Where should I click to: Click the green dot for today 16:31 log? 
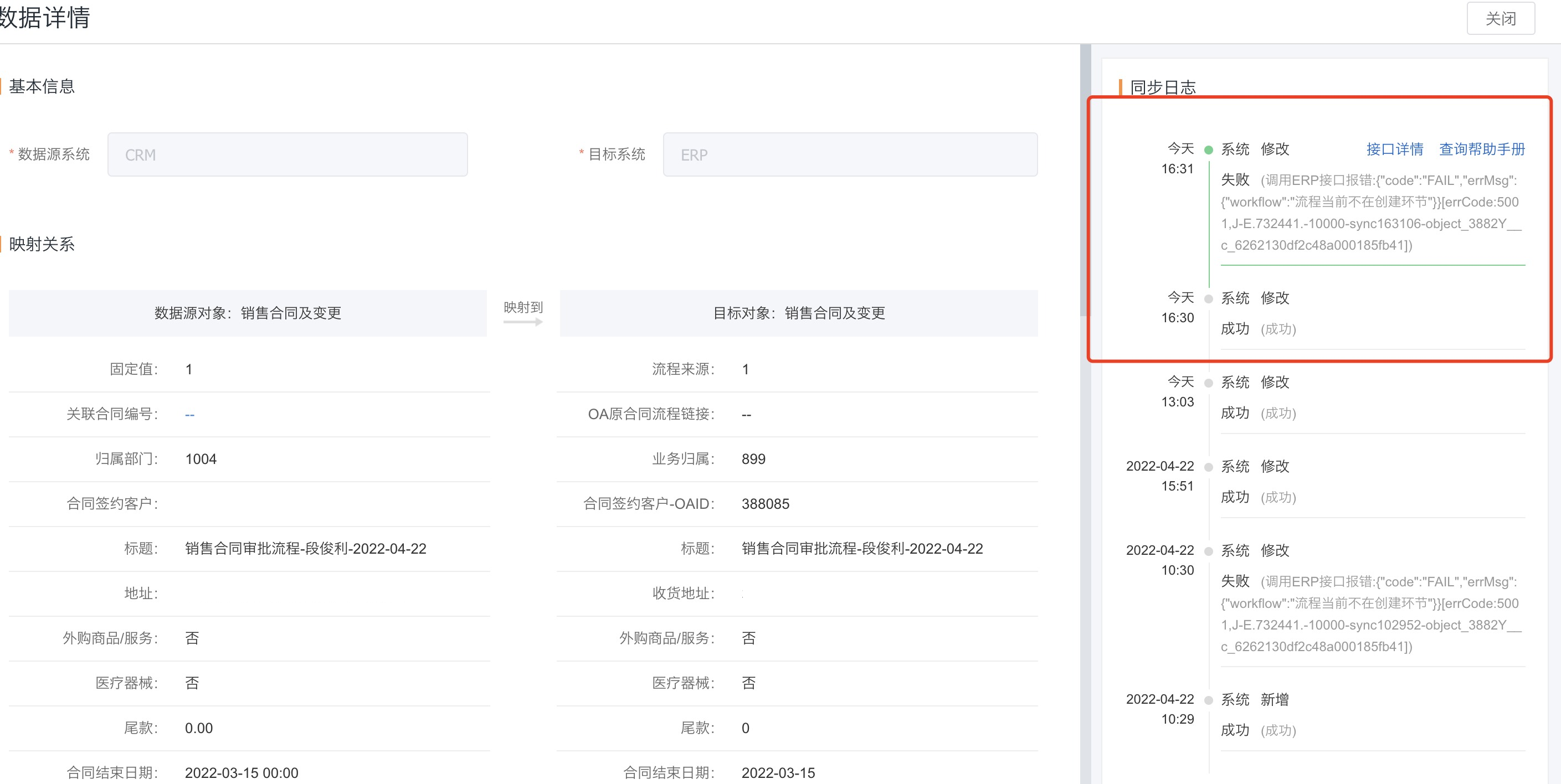coord(1208,149)
